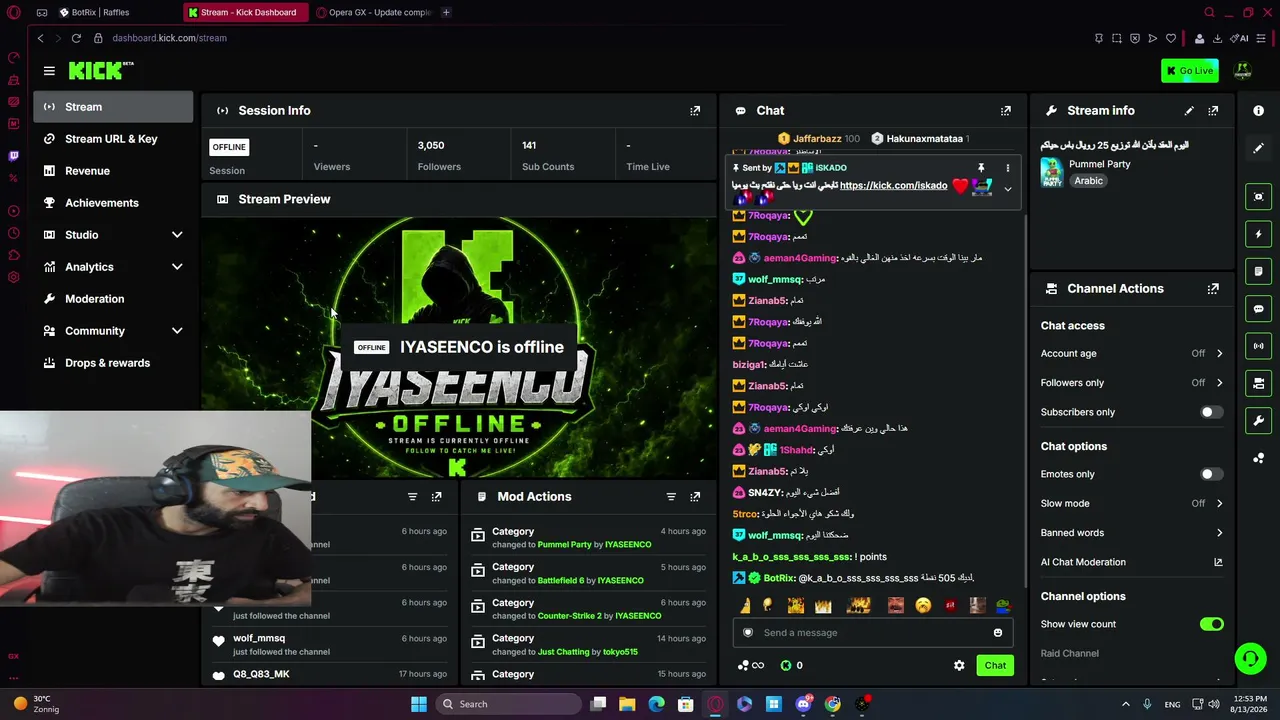Viewport: 1280px width, 720px height.
Task: Turn off Show view count
Action: (1211, 624)
